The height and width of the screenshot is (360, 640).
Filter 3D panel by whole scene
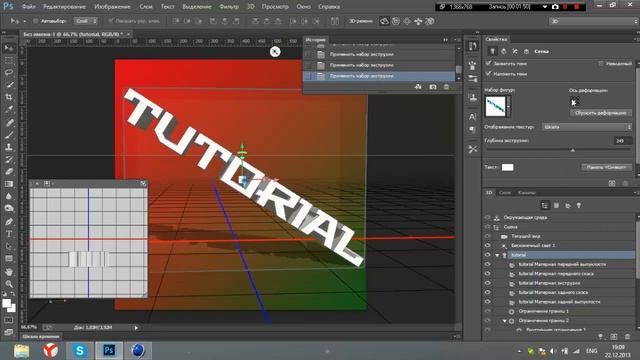pyautogui.click(x=544, y=205)
